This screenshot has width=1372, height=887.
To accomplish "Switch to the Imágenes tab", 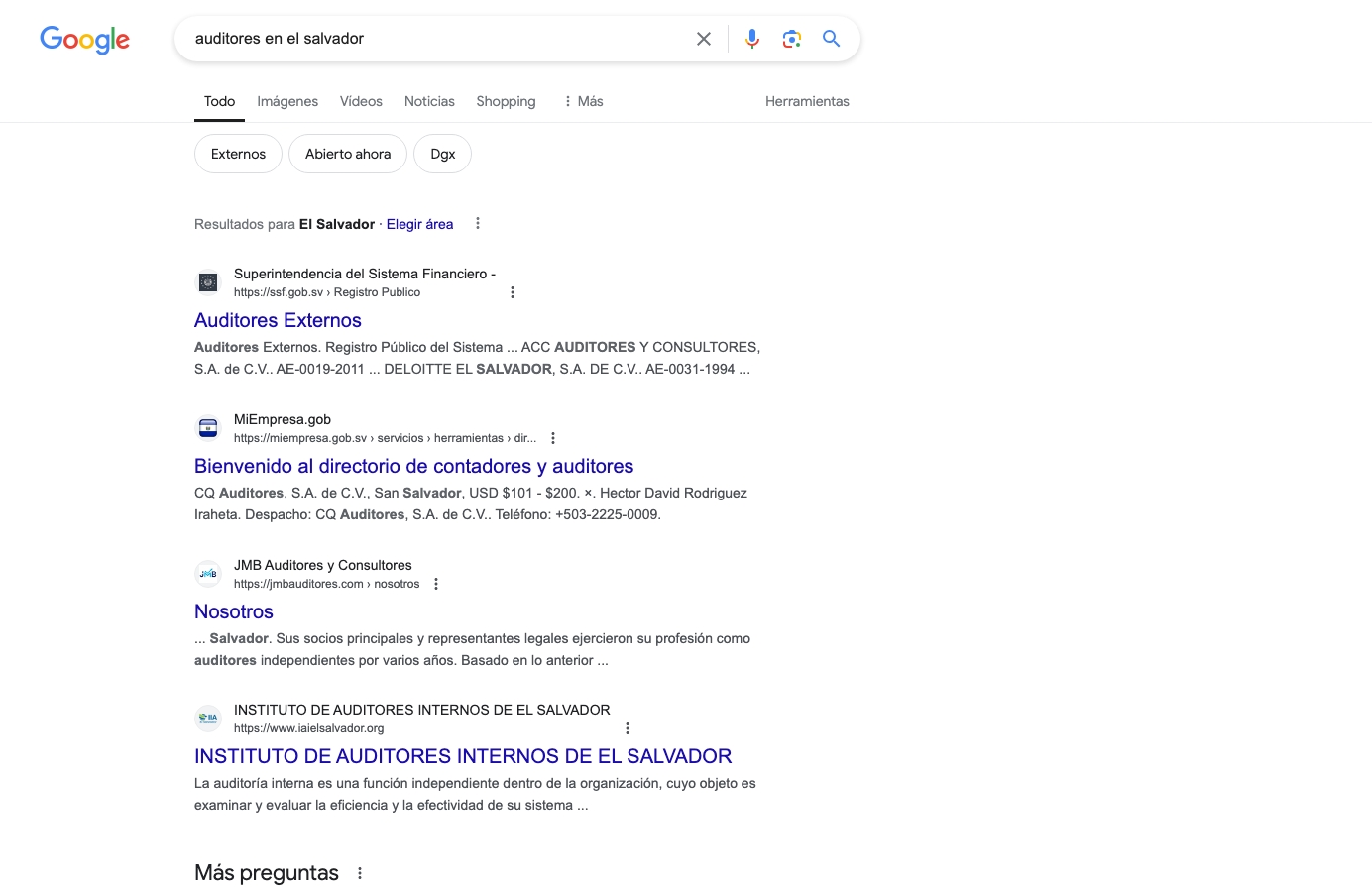I will click(287, 101).
